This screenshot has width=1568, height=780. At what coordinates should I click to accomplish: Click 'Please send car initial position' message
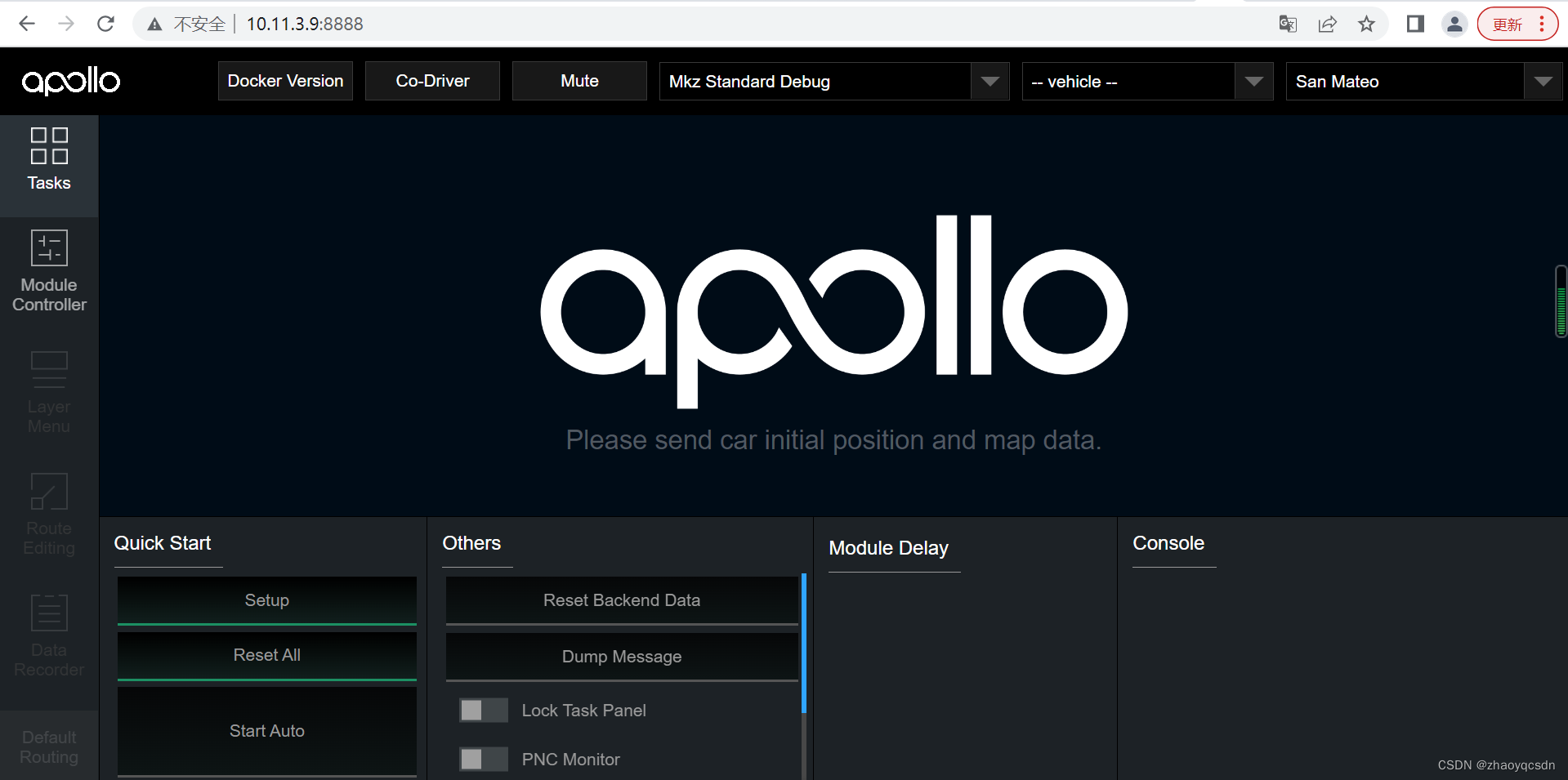[x=833, y=440]
